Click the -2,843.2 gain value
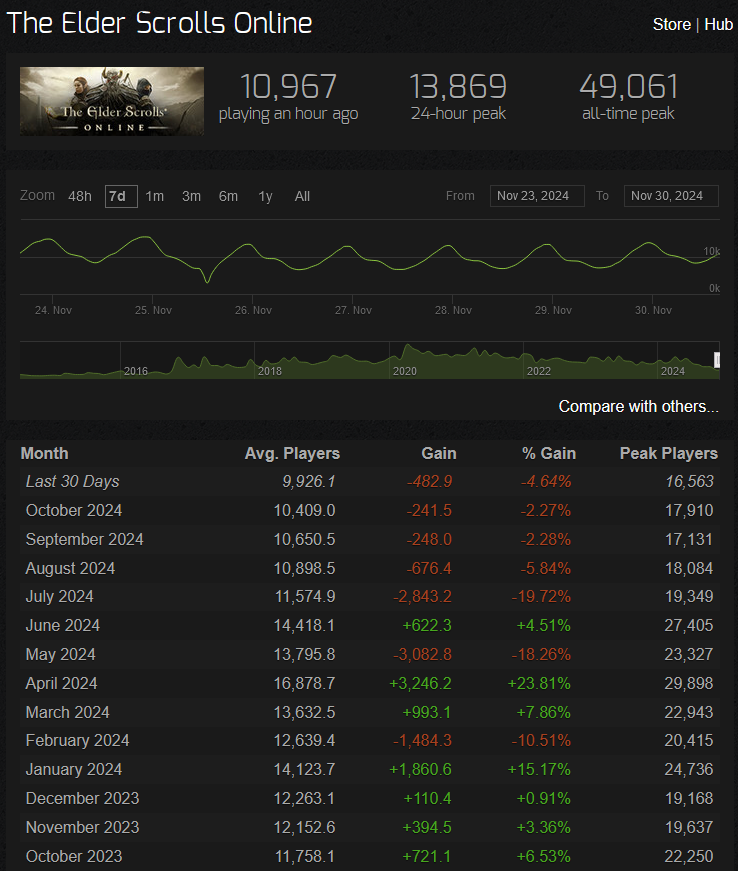 pos(422,597)
